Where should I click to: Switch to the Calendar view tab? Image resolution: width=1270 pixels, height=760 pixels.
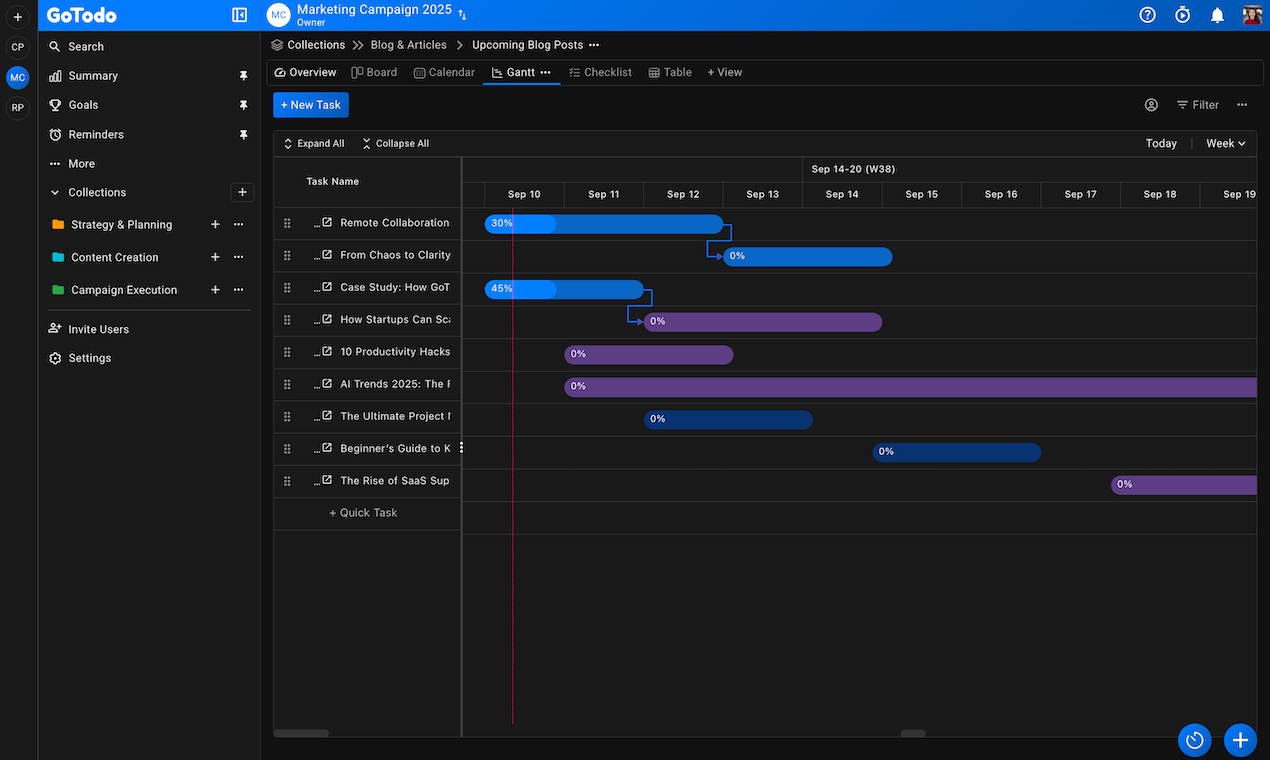click(x=444, y=73)
